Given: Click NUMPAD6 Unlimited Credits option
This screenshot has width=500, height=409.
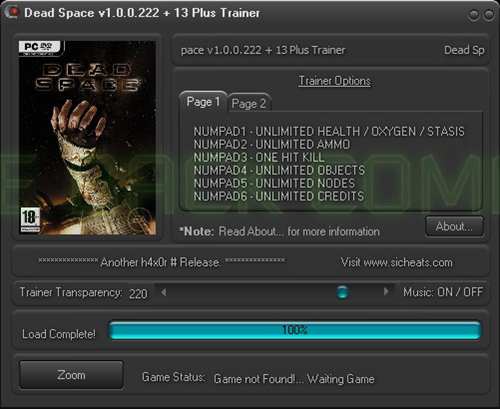Looking at the screenshot, I should coord(278,196).
